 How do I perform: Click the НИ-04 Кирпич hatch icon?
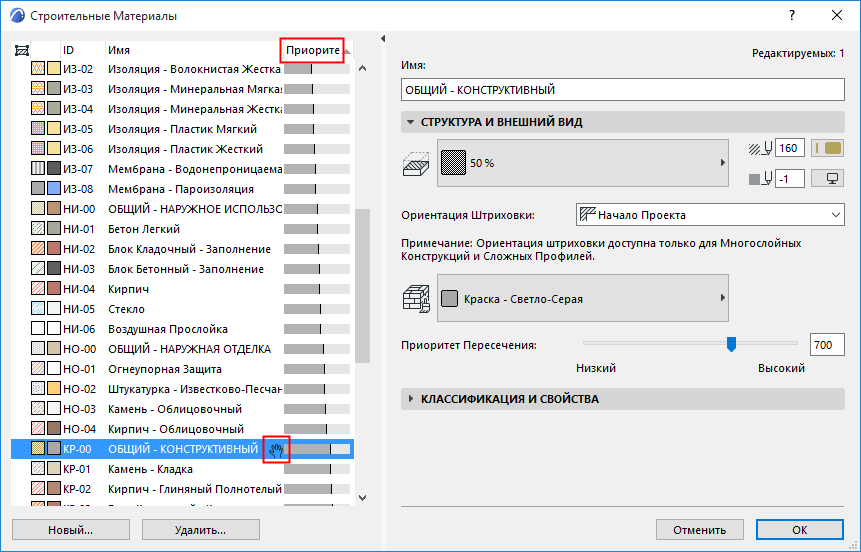(38, 288)
